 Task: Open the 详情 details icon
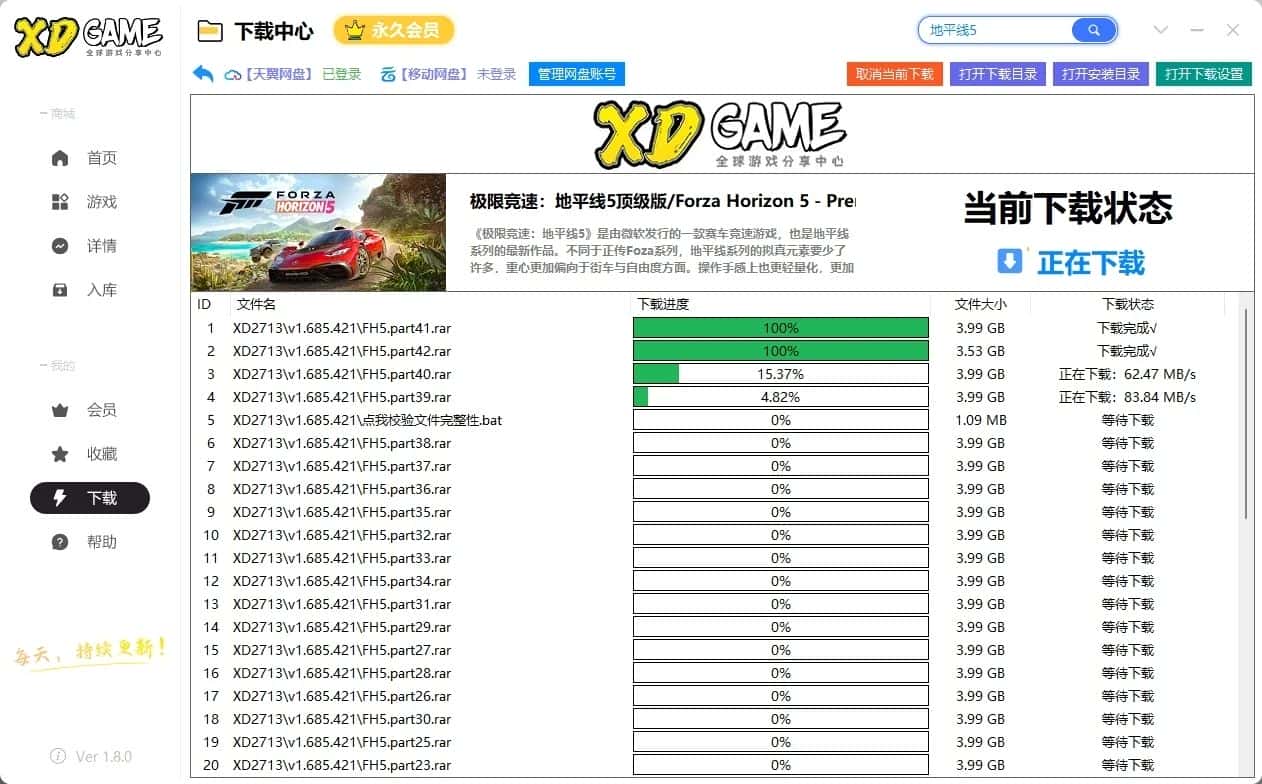click(x=60, y=246)
